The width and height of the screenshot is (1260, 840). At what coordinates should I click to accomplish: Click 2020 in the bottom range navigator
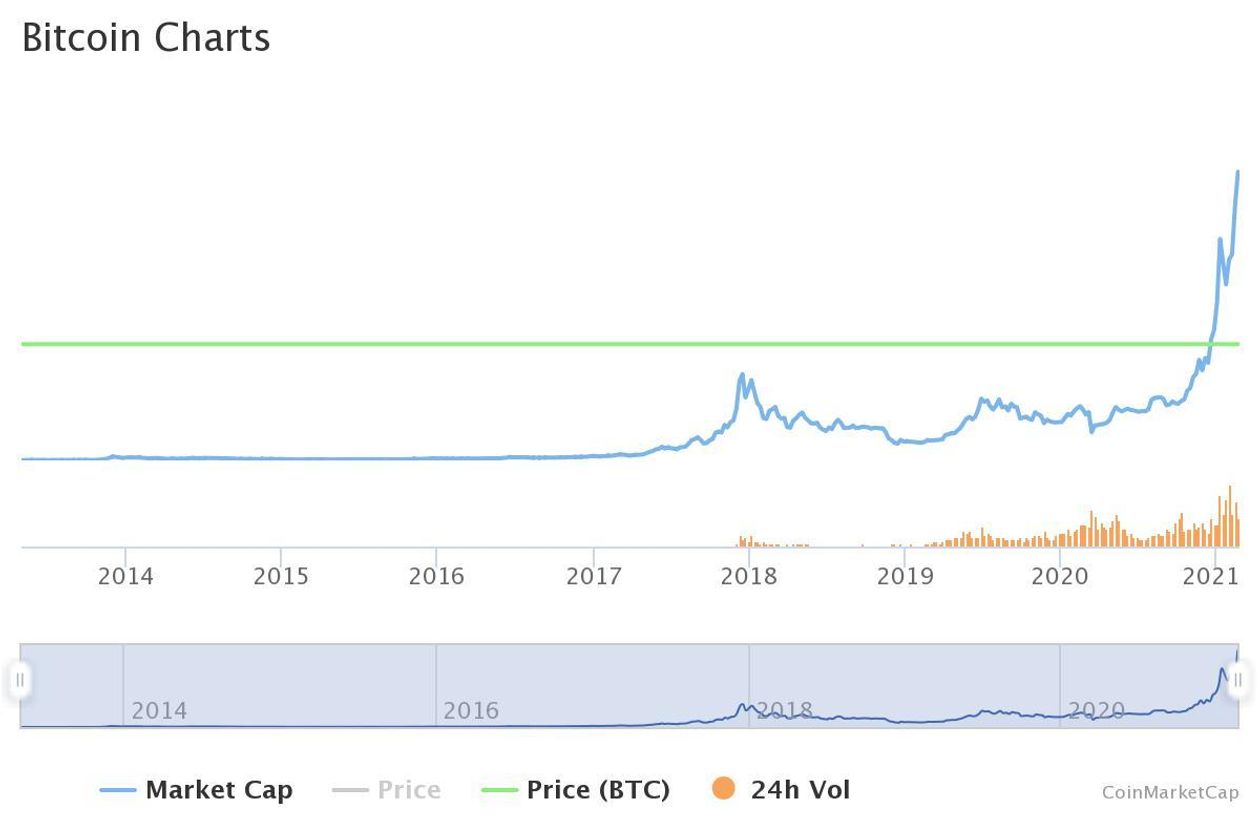pos(1096,711)
